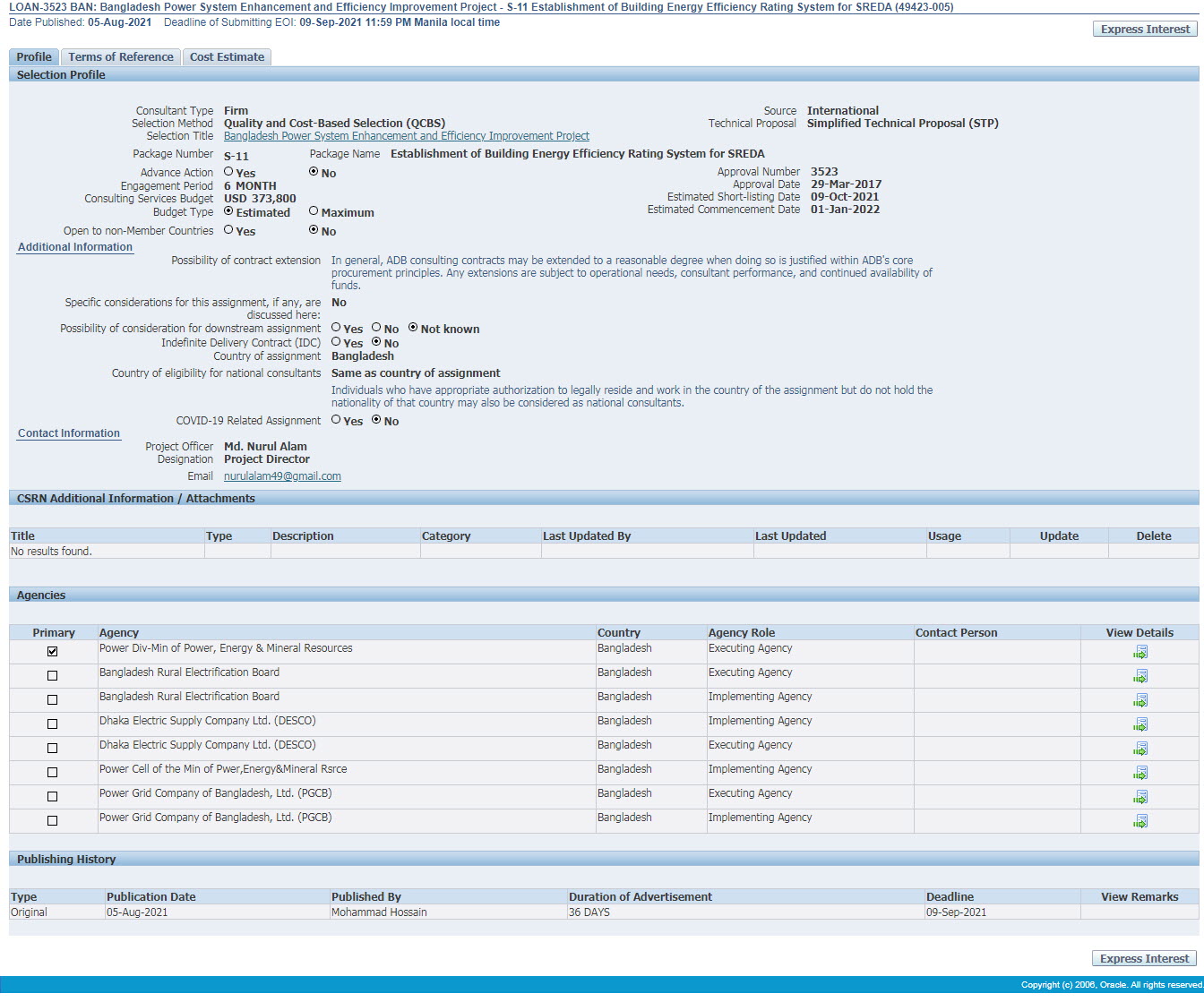Open details for the Power Div-Min of Power row
The width and height of the screenshot is (1204, 1002).
point(1139,652)
